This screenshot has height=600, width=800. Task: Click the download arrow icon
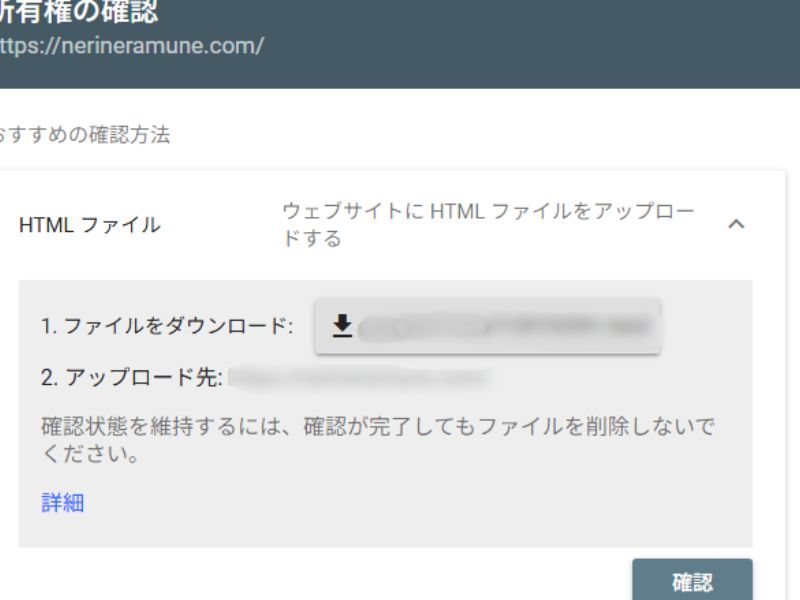point(342,326)
